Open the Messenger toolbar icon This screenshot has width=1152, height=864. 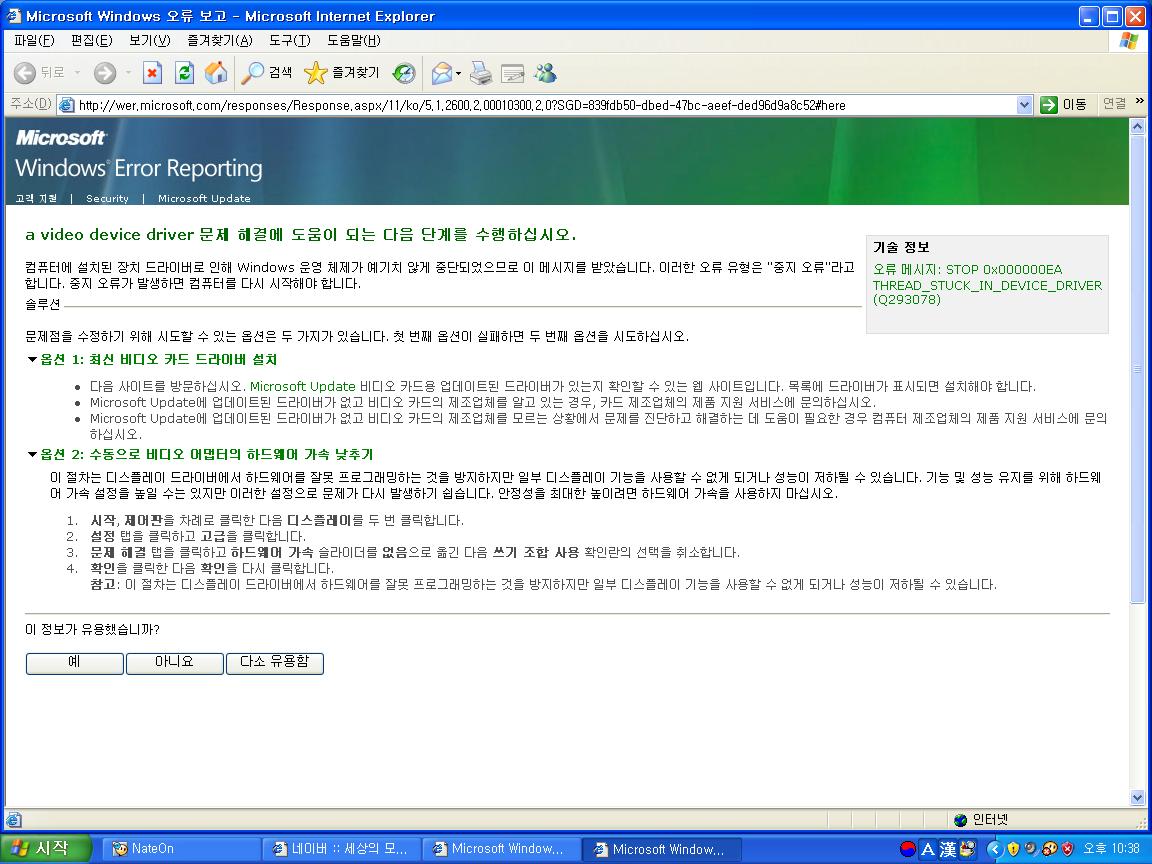[x=546, y=73]
